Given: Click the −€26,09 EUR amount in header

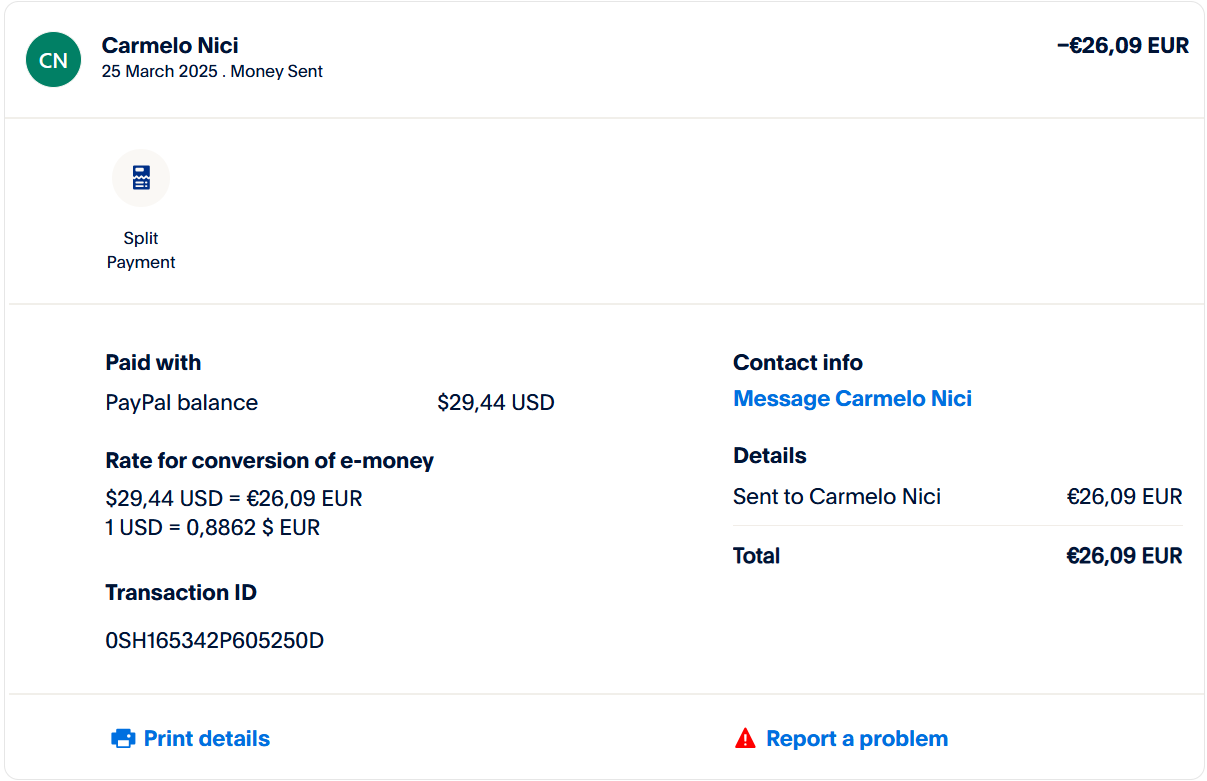Looking at the screenshot, I should (1122, 45).
